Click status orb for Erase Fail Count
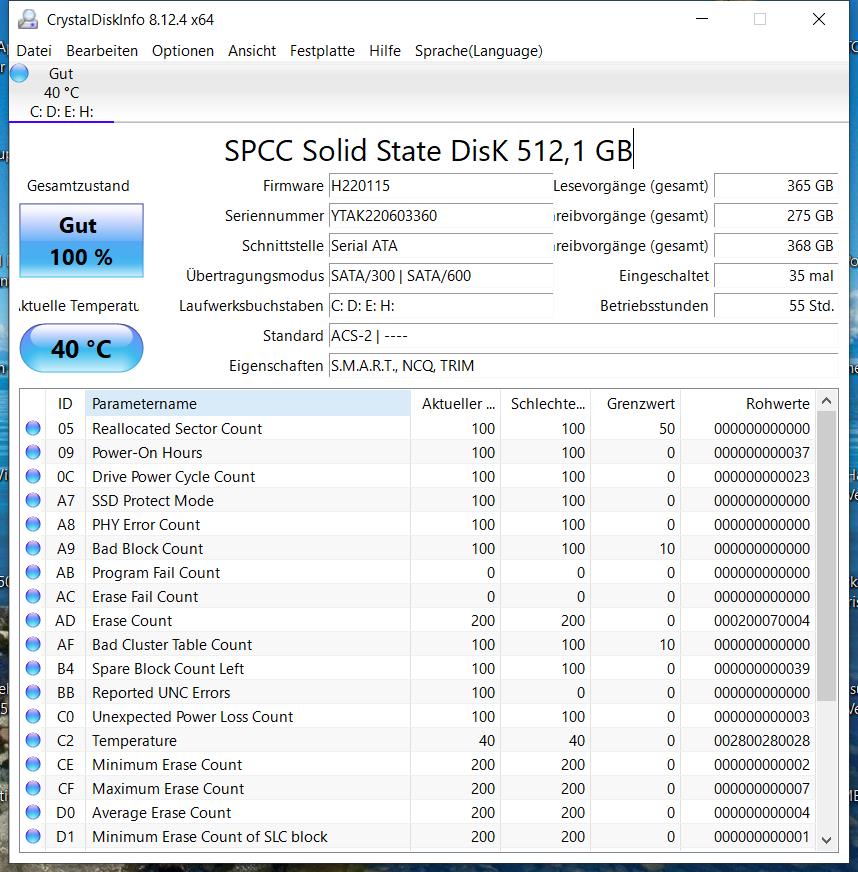This screenshot has width=858, height=872. (x=33, y=596)
